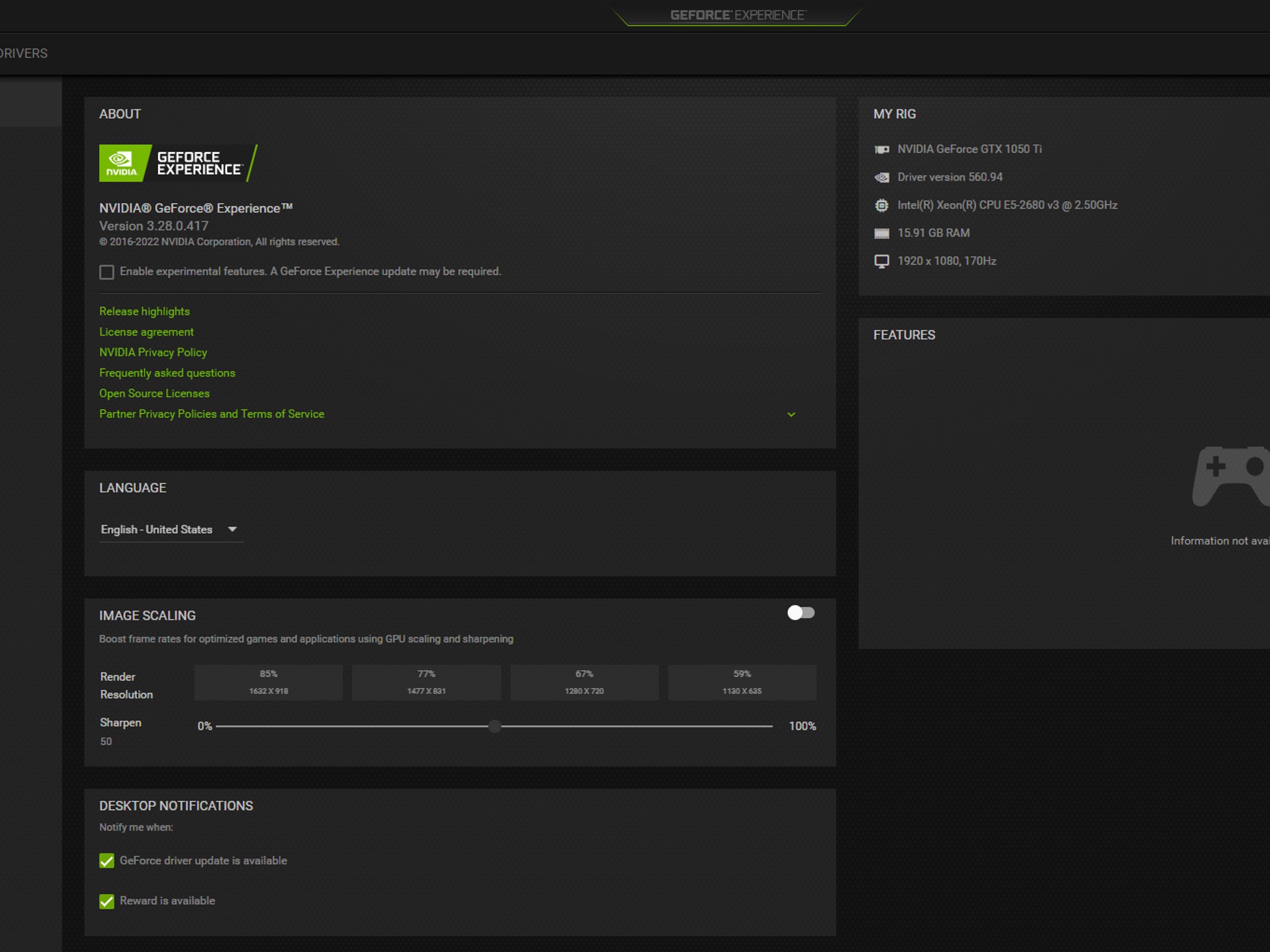Click the RAM icon next to 15.91 GB
The width and height of the screenshot is (1270, 952).
[882, 232]
